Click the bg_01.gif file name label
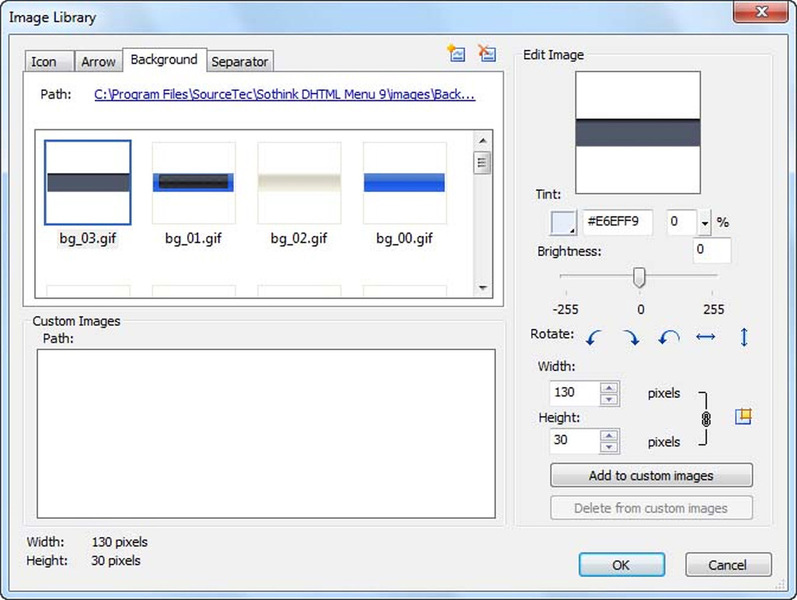 [194, 238]
